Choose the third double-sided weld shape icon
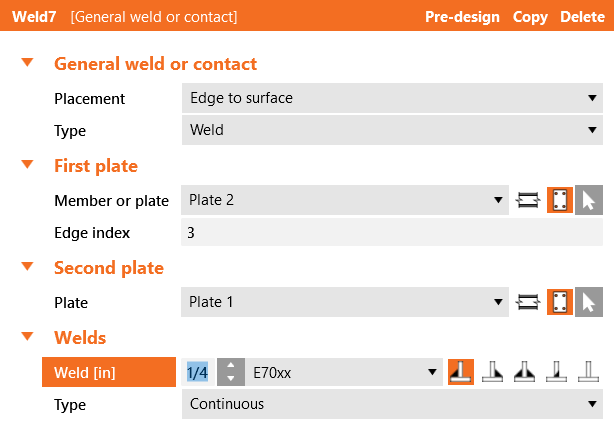The image size is (614, 426). [x=523, y=373]
